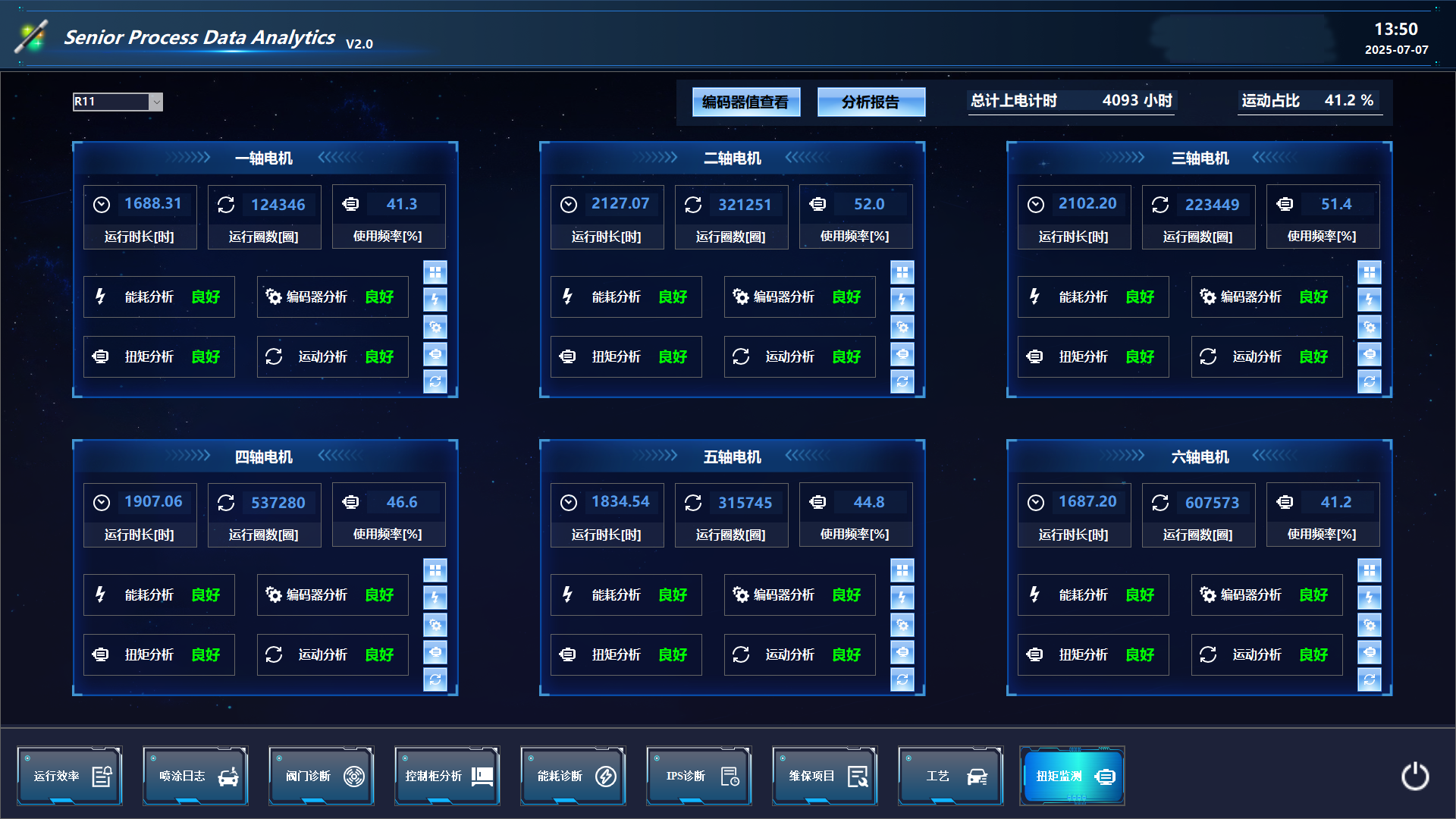The height and width of the screenshot is (819, 1456).
Task: Click grid overview icon in 六轴电机 panel
Action: pos(1369,570)
